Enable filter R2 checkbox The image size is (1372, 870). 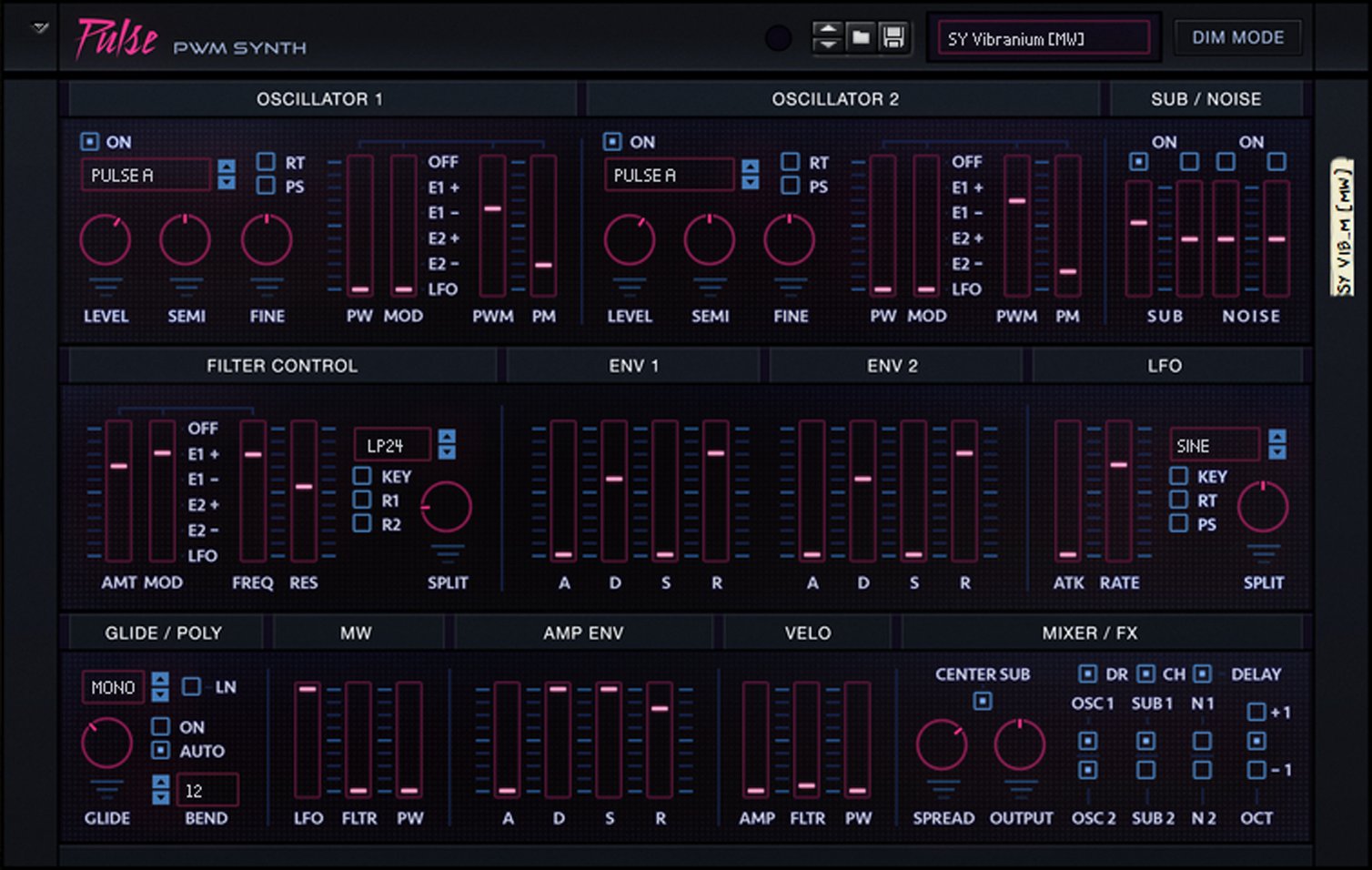click(x=362, y=523)
